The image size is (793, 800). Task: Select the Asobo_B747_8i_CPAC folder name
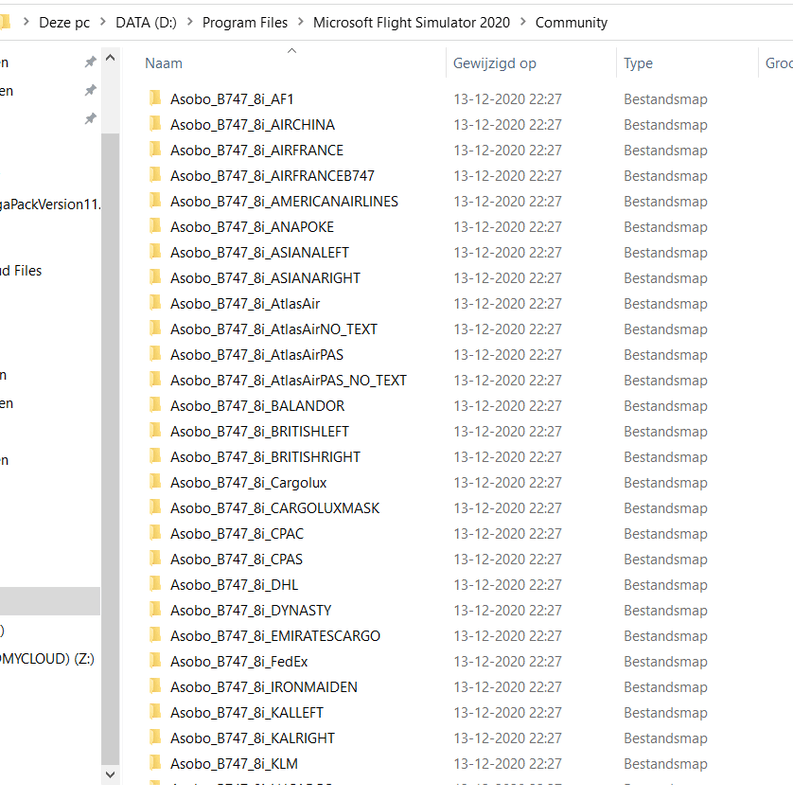pyautogui.click(x=237, y=534)
